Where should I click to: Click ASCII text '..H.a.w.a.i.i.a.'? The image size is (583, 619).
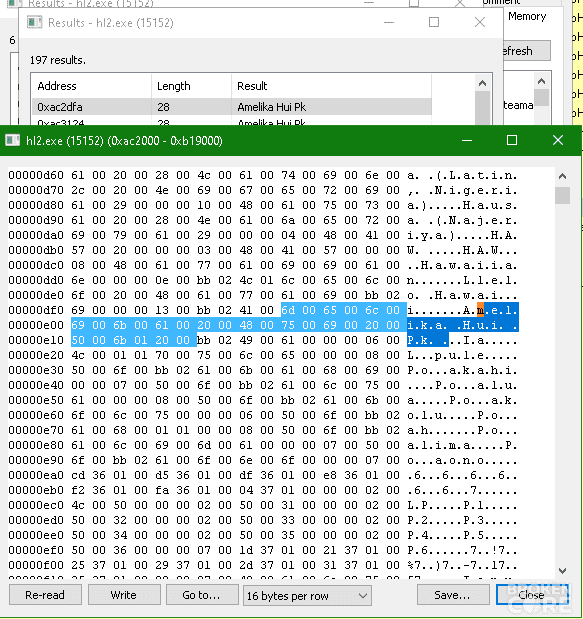pos(463,265)
